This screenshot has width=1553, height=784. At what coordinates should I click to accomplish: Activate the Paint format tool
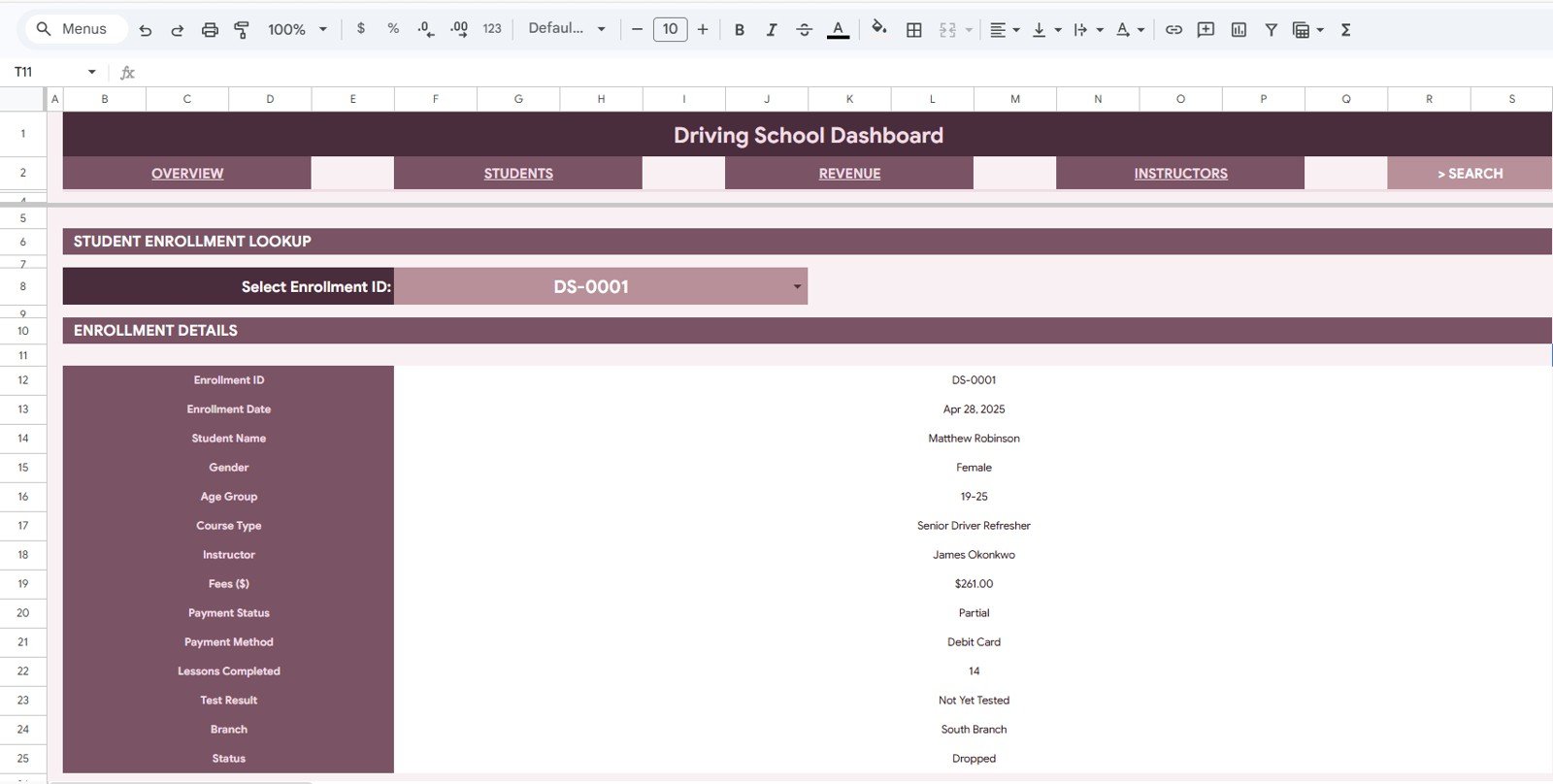click(242, 30)
